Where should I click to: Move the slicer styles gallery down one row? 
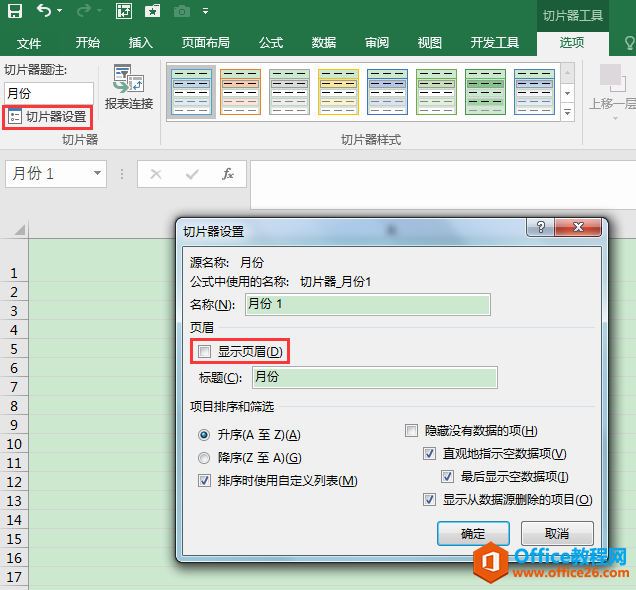click(568, 93)
